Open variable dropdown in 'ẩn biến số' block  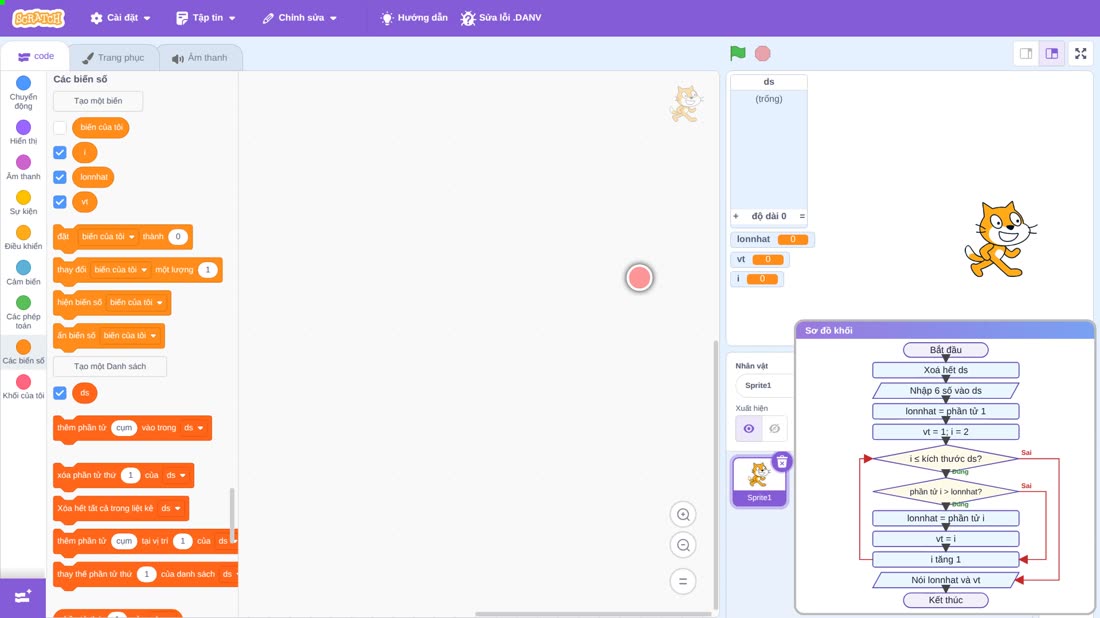[130, 335]
